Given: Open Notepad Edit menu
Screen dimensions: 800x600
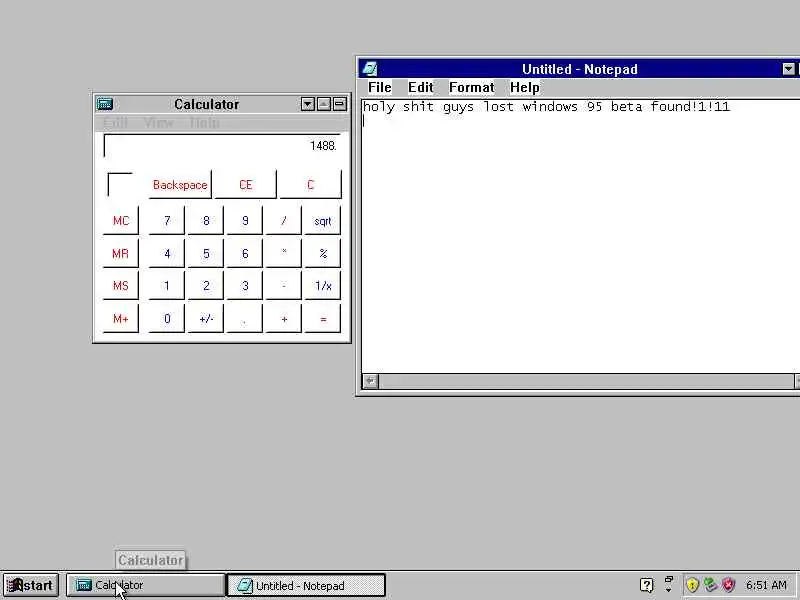Looking at the screenshot, I should pos(420,87).
